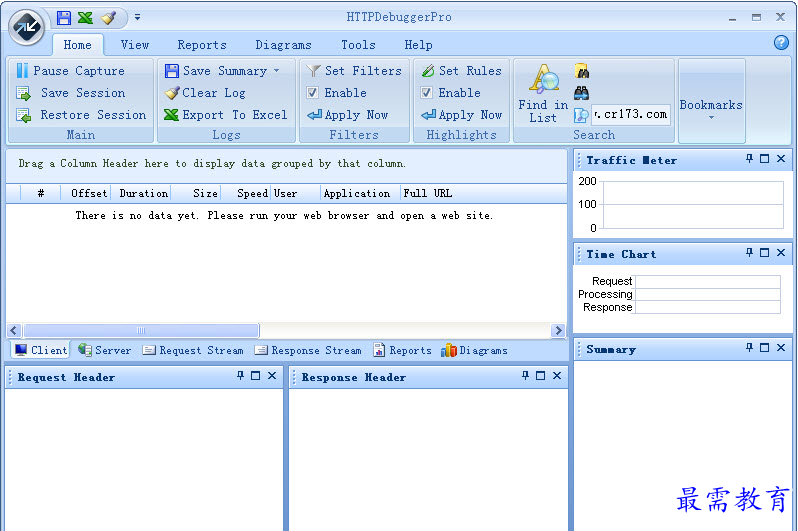798x531 pixels.
Task: Sort by the Full URL column header
Action: [x=428, y=193]
